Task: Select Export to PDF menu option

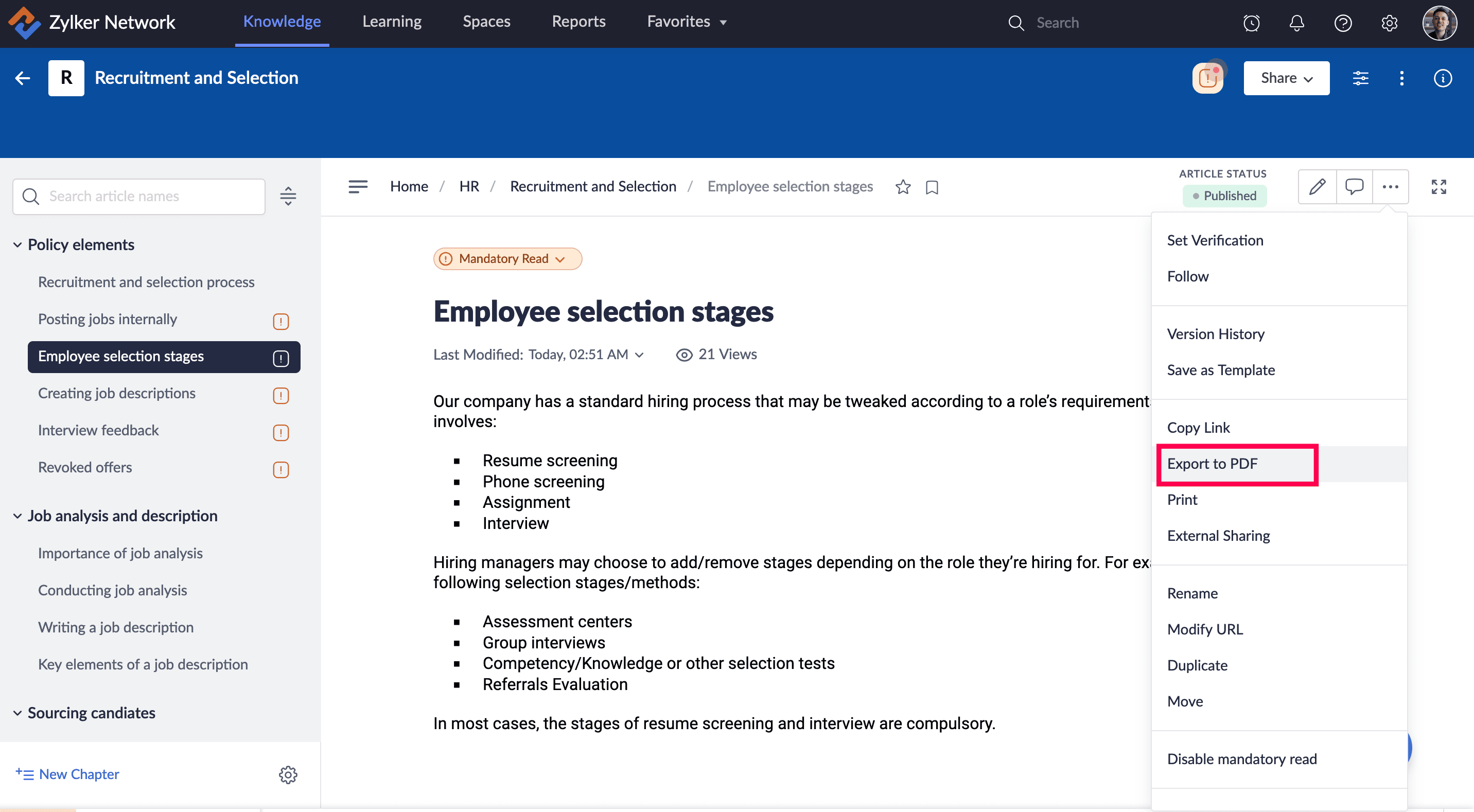Action: (x=1212, y=464)
